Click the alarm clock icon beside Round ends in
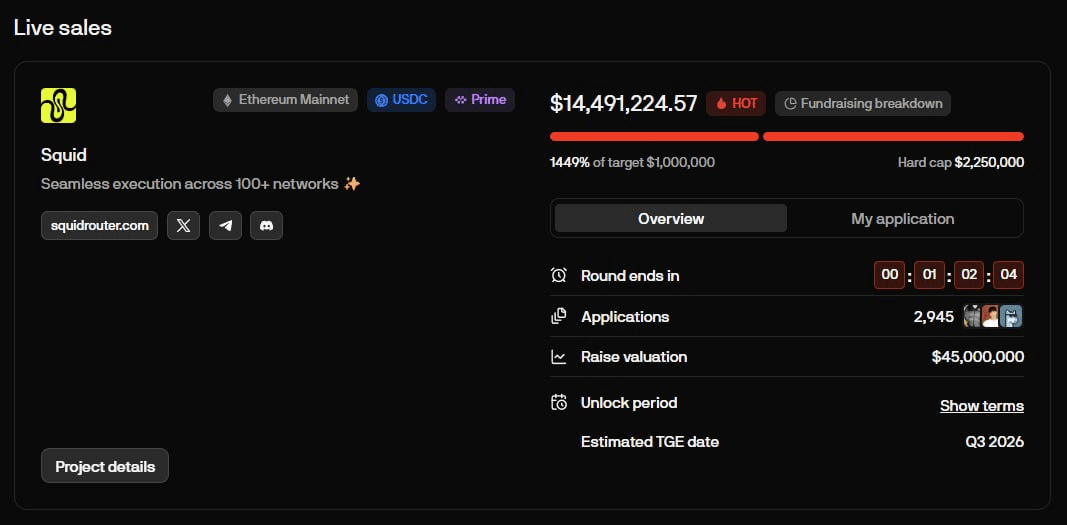The width and height of the screenshot is (1067, 525). pos(559,275)
